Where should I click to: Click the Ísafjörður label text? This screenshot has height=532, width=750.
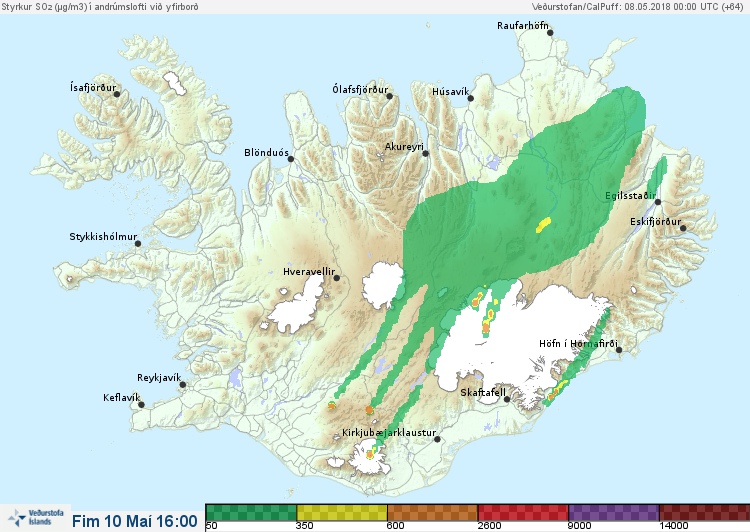(x=93, y=88)
